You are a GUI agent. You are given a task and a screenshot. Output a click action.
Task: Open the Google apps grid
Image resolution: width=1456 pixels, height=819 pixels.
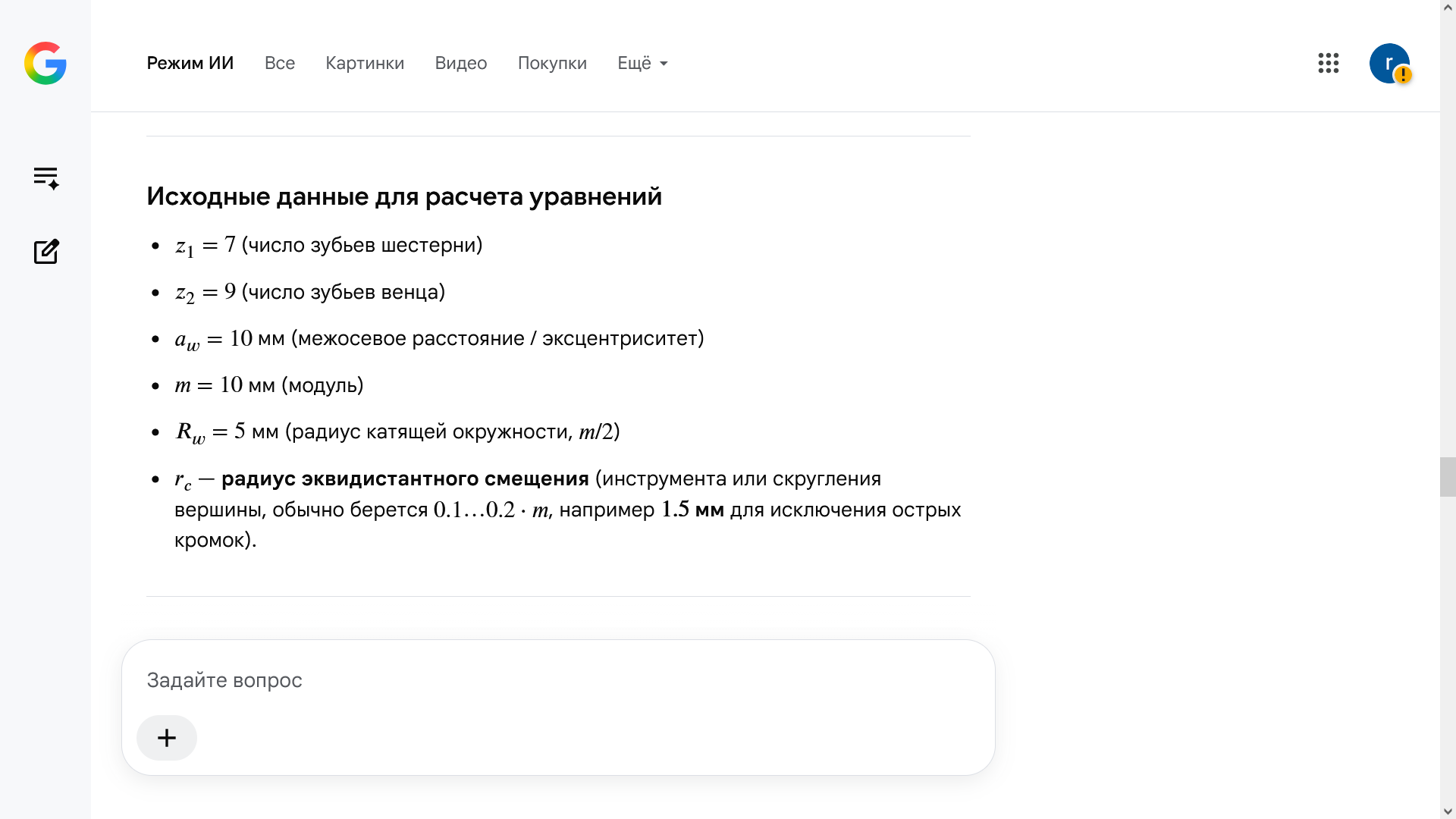tap(1329, 63)
